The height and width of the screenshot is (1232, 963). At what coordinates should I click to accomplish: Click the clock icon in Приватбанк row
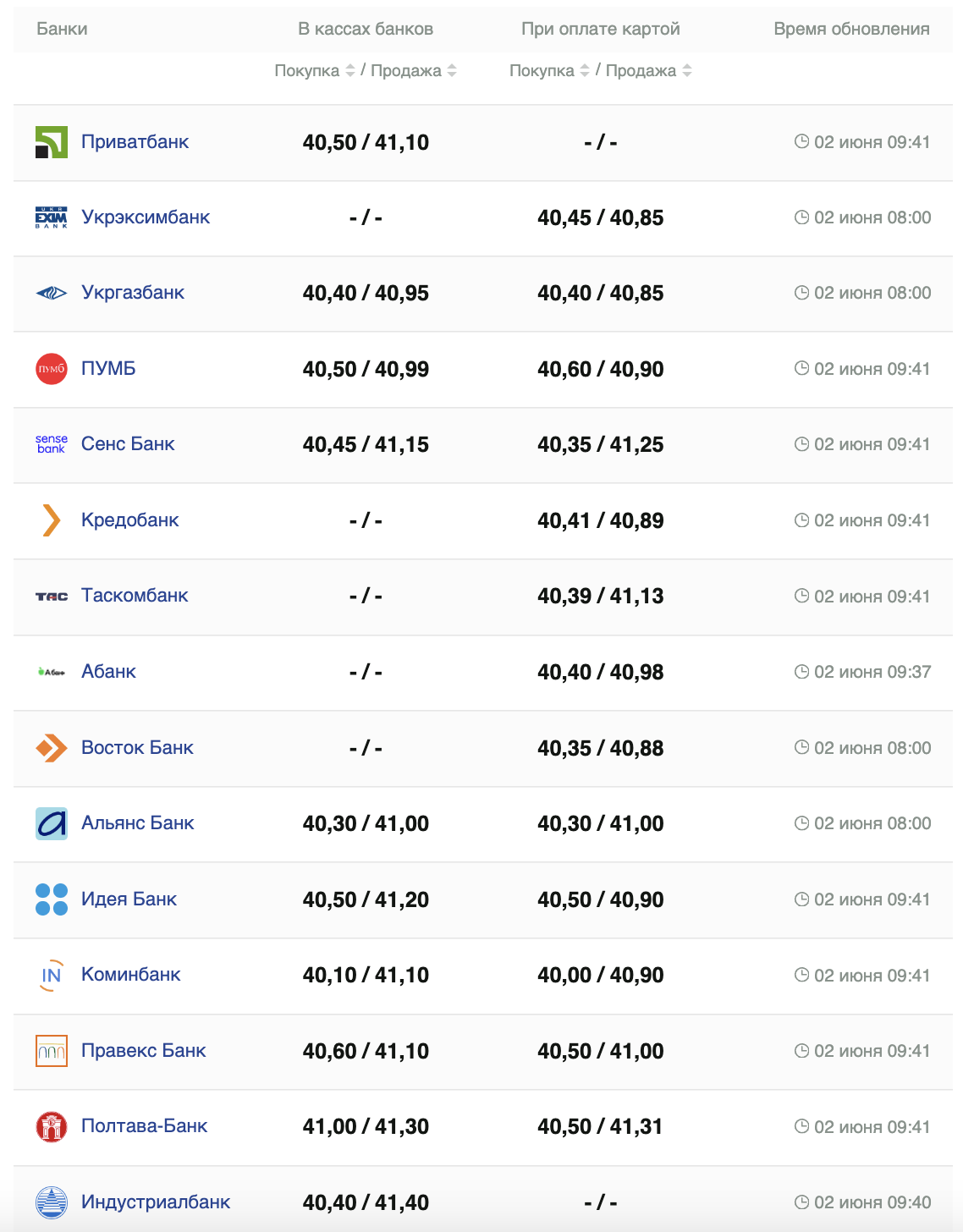click(x=801, y=141)
